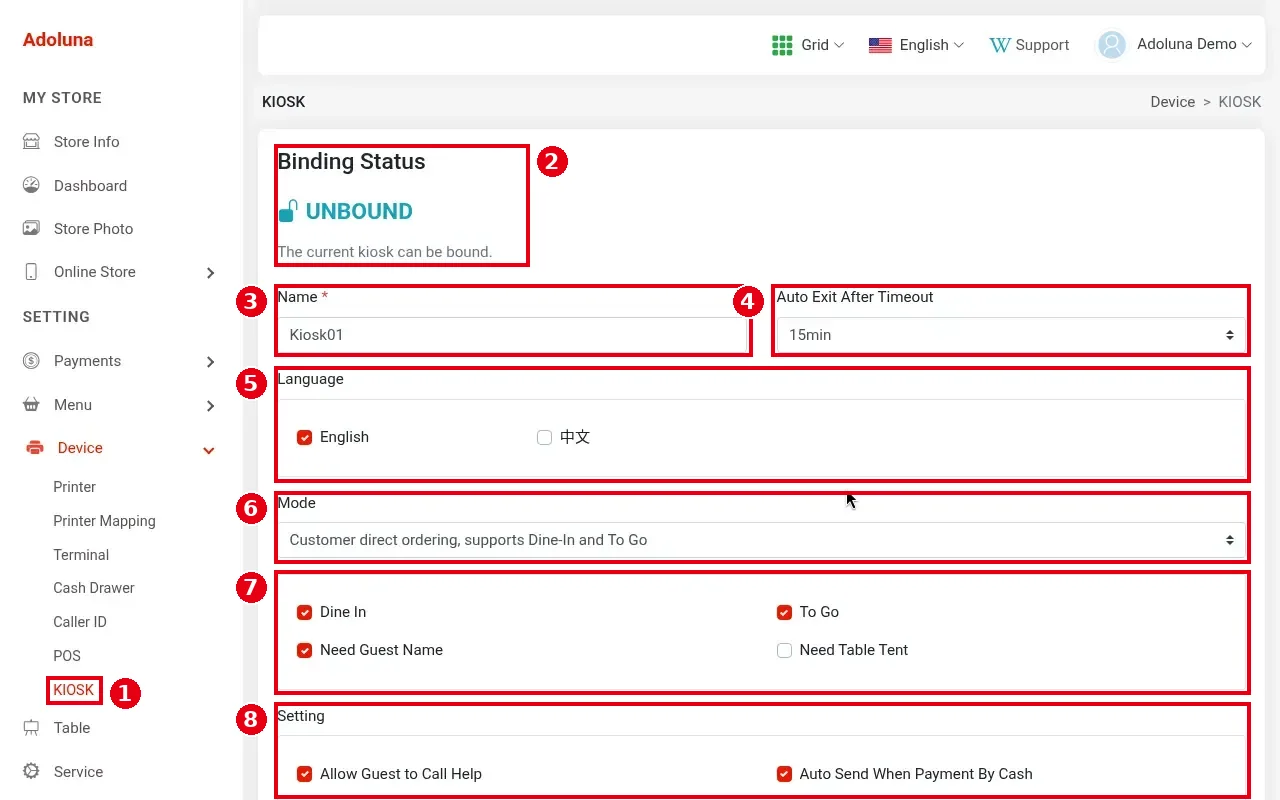The height and width of the screenshot is (800, 1280).
Task: Open the Printer Mapping page
Action: (104, 521)
